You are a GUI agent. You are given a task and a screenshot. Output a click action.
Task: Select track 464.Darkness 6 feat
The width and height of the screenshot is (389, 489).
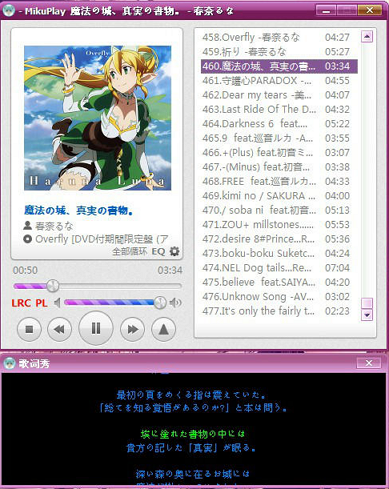279,124
